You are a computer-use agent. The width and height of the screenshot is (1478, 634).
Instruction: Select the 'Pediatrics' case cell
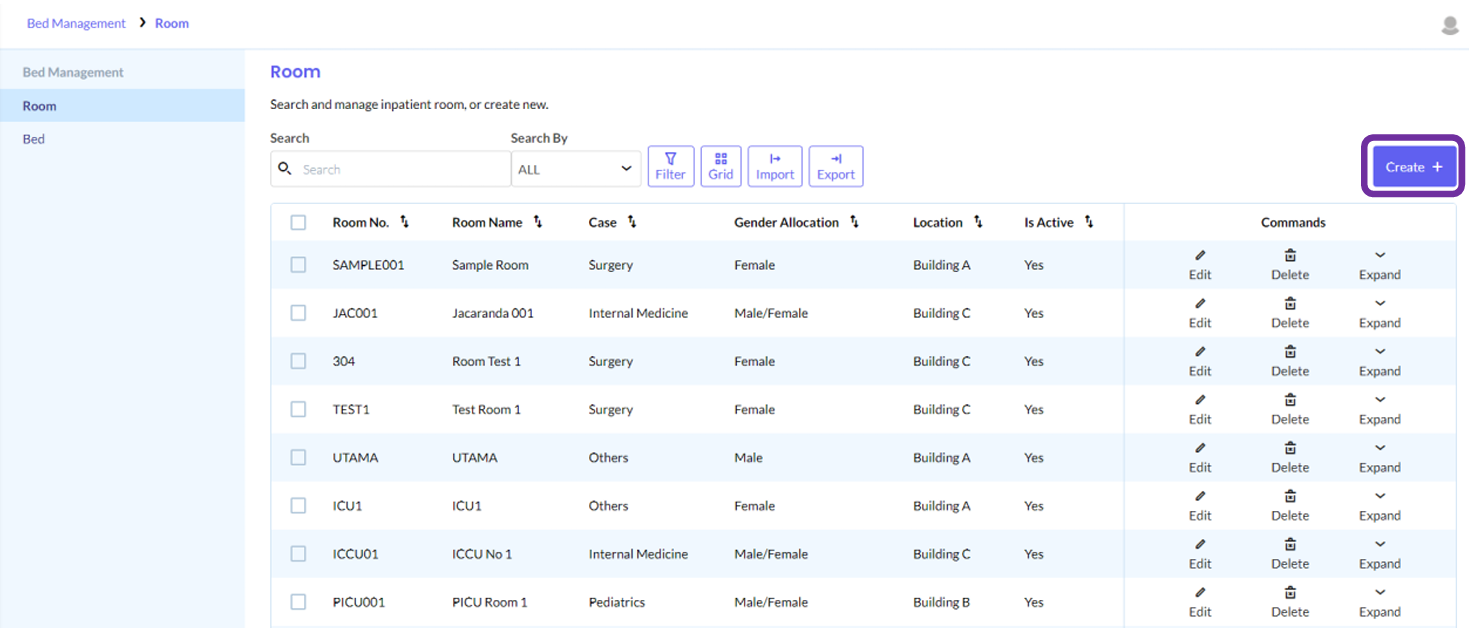(x=617, y=602)
